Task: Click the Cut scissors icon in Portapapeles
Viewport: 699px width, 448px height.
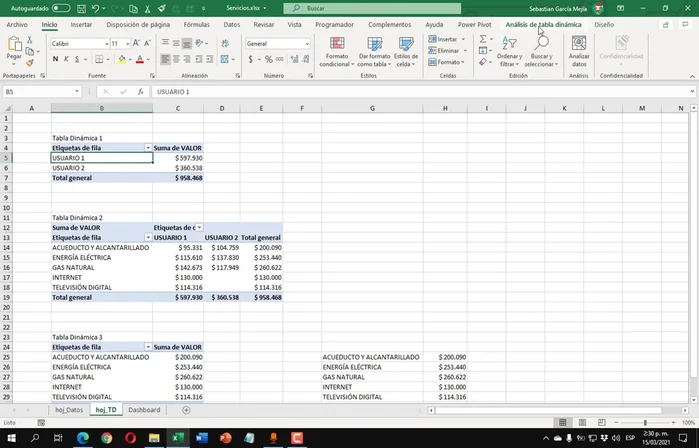Action: click(x=29, y=40)
